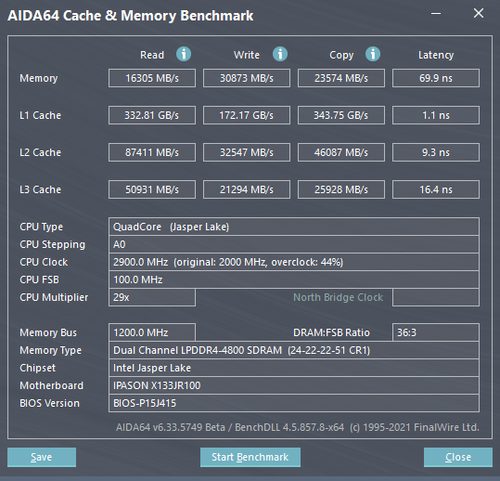Select L3 Cache copy 25928 MB/s
The width and height of the screenshot is (500, 481).
tap(341, 190)
